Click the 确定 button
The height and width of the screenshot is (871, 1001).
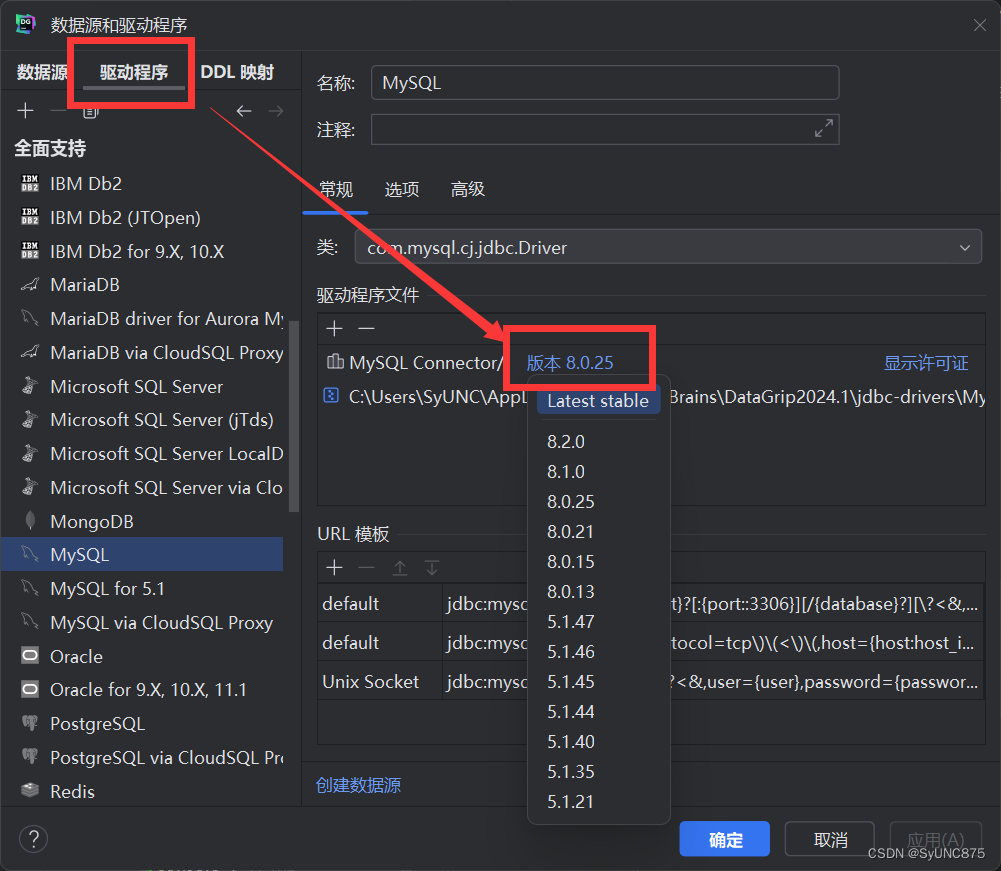point(725,839)
